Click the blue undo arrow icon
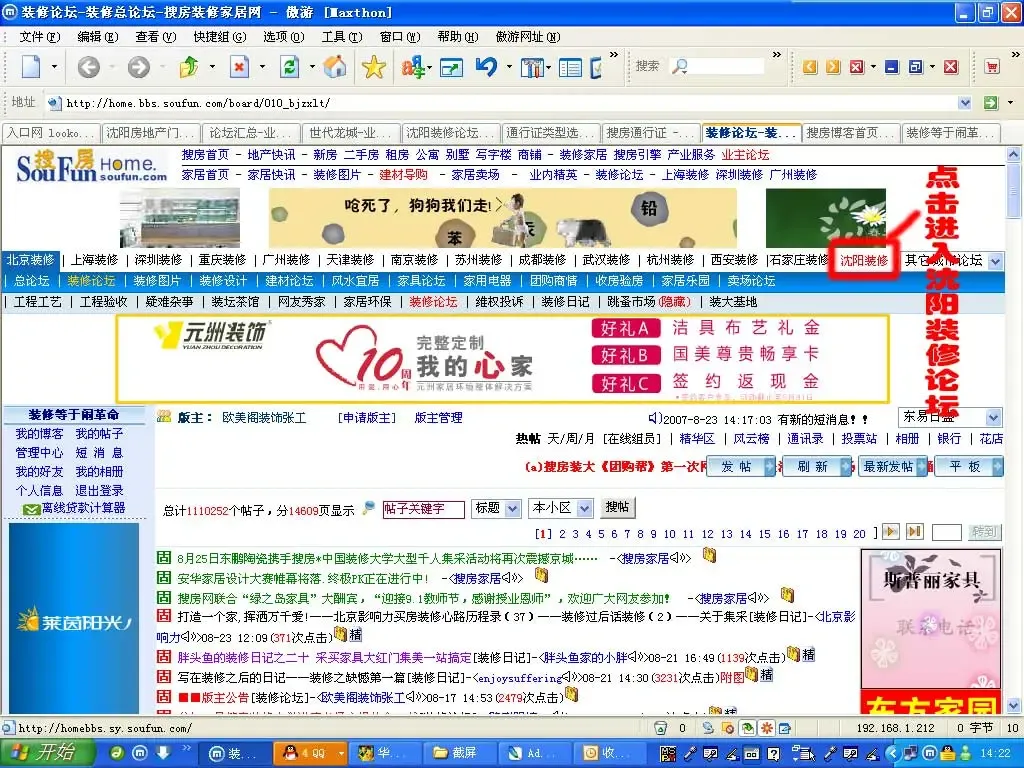Image resolution: width=1024 pixels, height=768 pixels. [x=486, y=67]
